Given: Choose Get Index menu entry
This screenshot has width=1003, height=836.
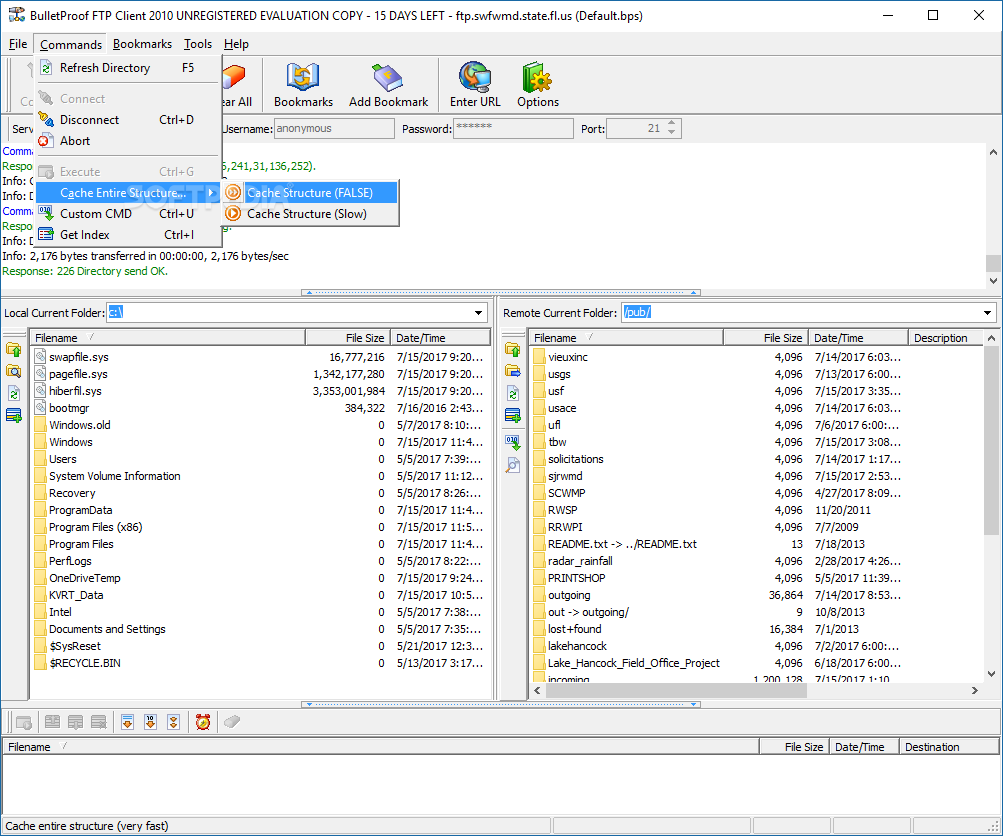Looking at the screenshot, I should [128, 235].
